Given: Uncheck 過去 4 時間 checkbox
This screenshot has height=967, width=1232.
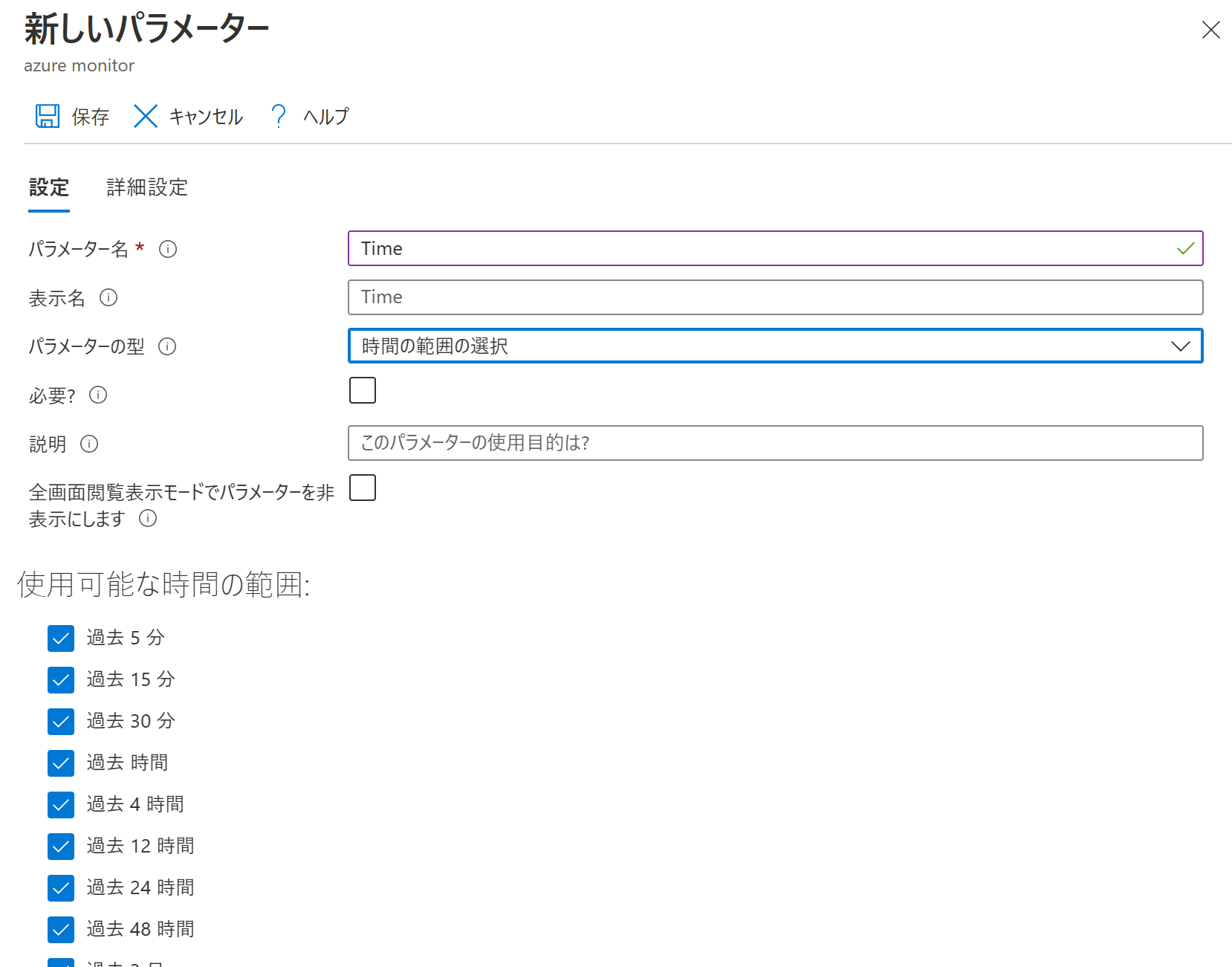Looking at the screenshot, I should click(61, 805).
